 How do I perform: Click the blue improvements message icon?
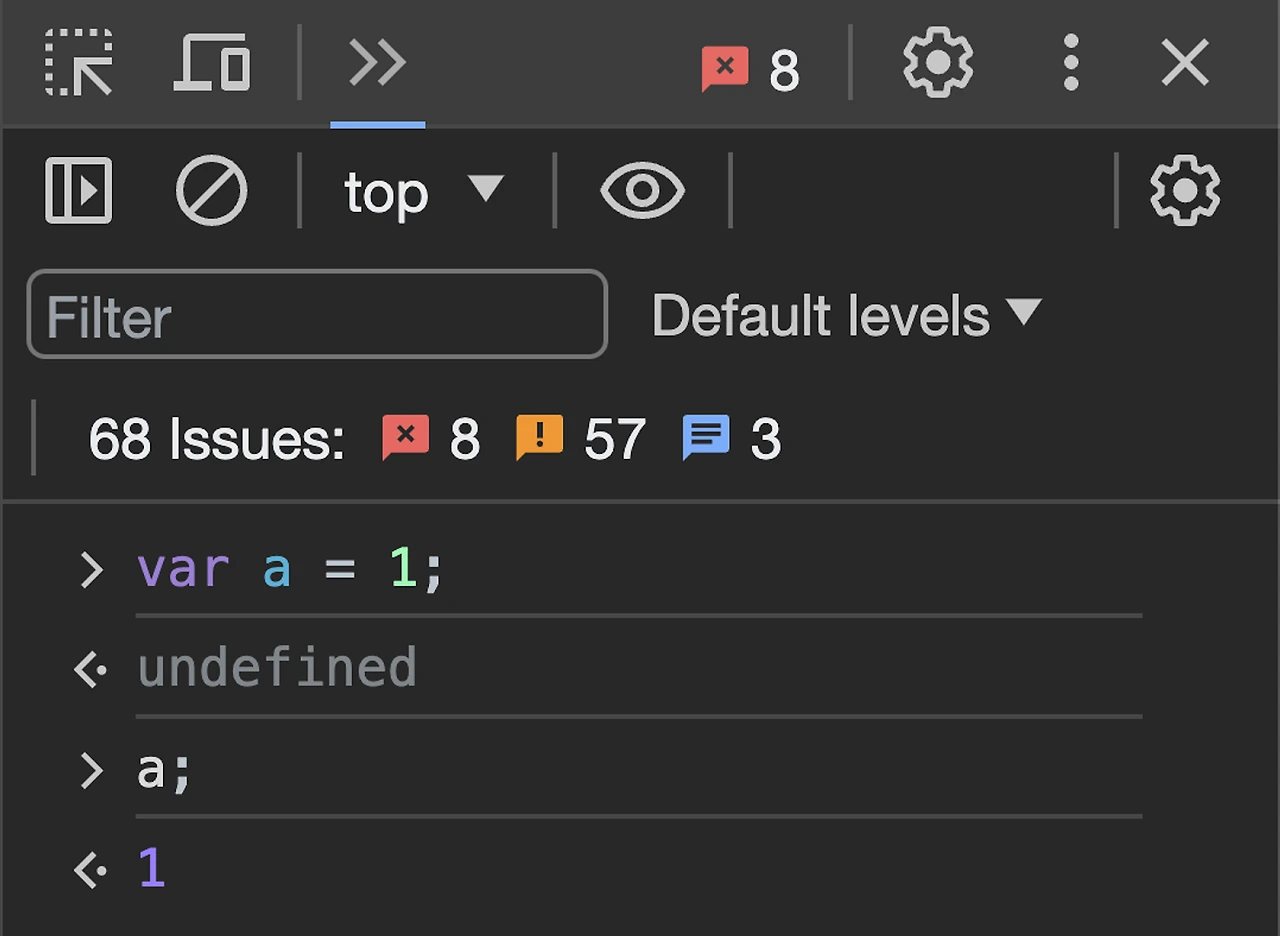(706, 437)
